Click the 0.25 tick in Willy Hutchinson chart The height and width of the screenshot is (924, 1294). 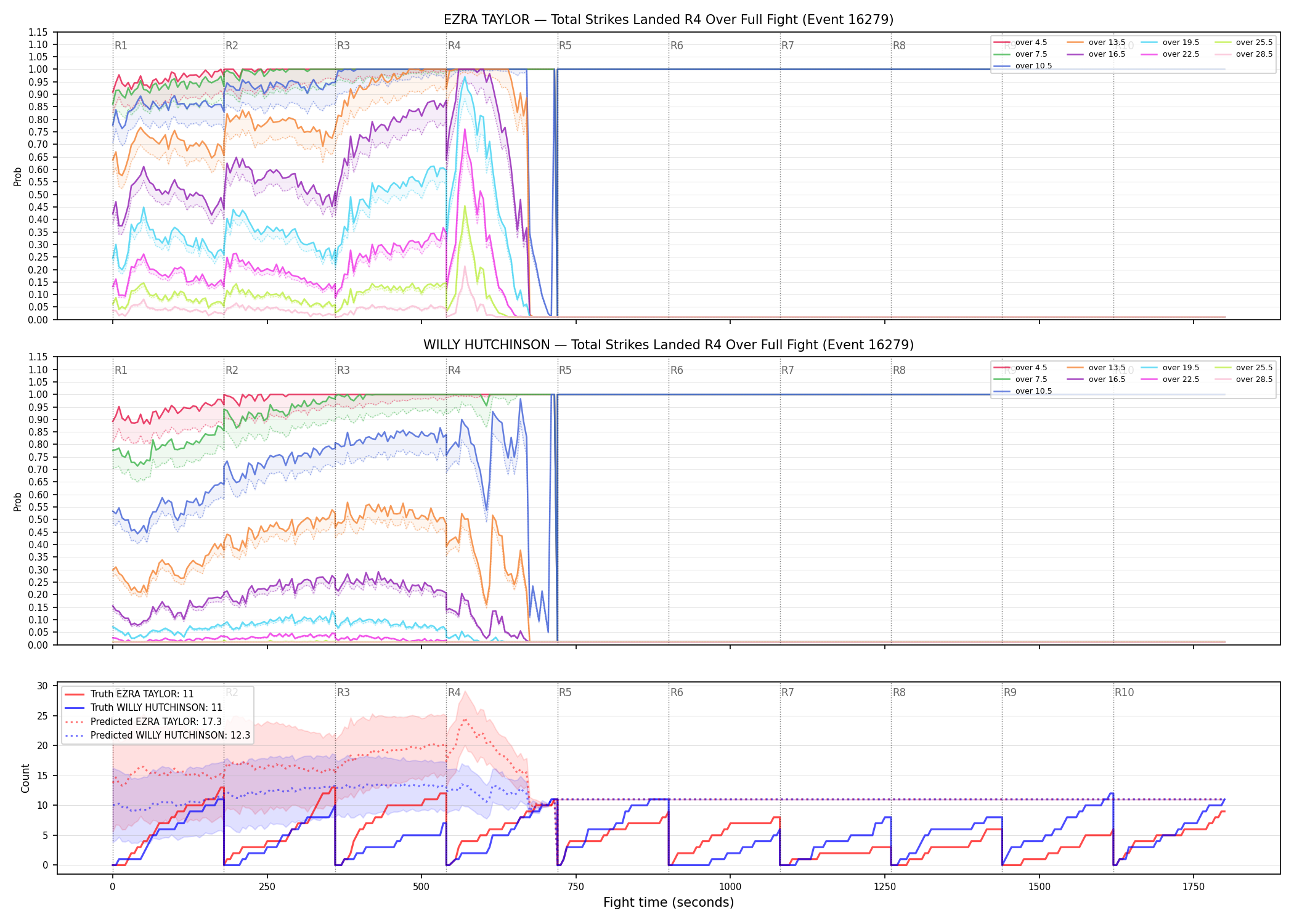(38, 582)
